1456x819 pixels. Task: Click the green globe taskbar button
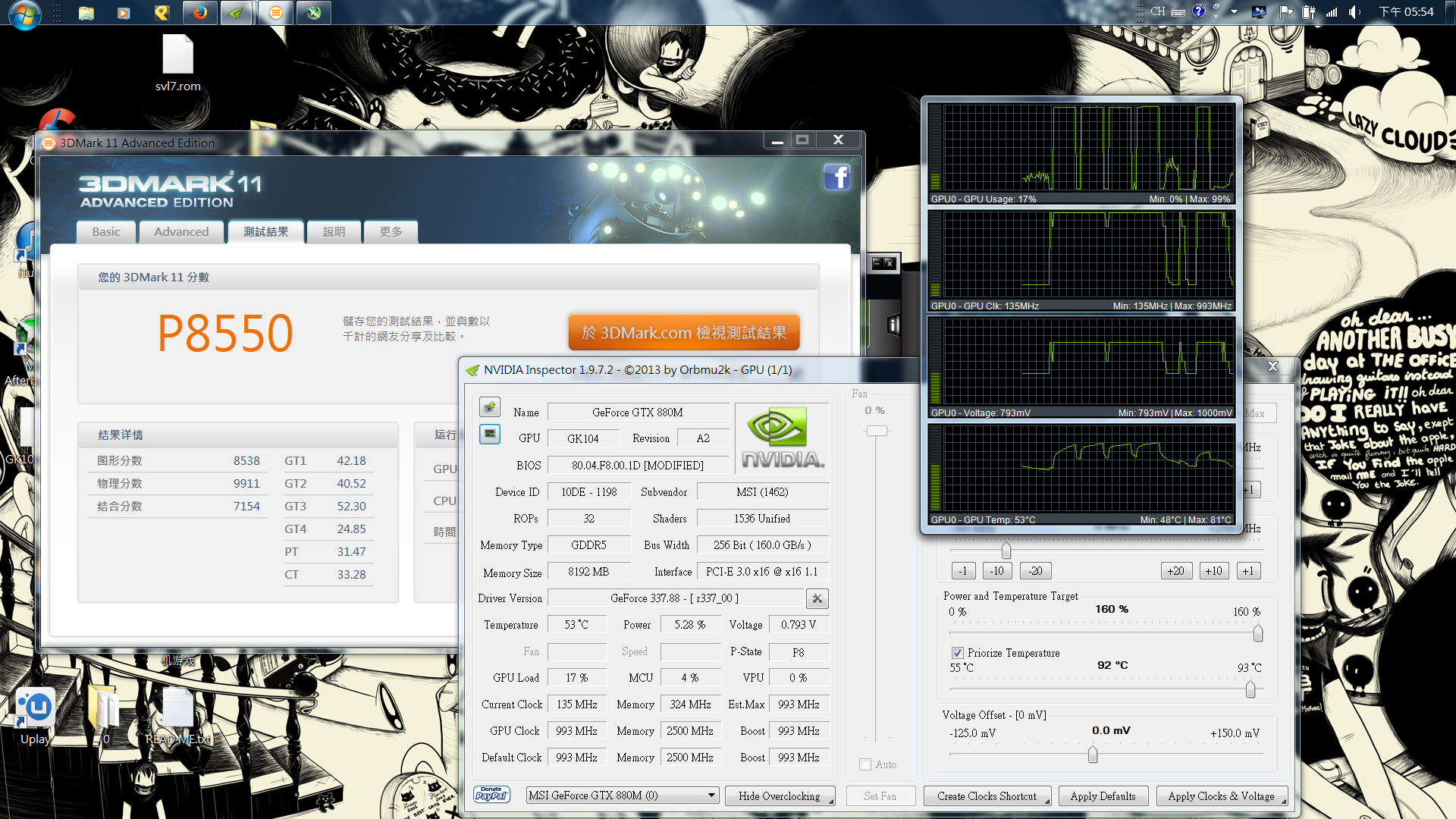pyautogui.click(x=313, y=13)
